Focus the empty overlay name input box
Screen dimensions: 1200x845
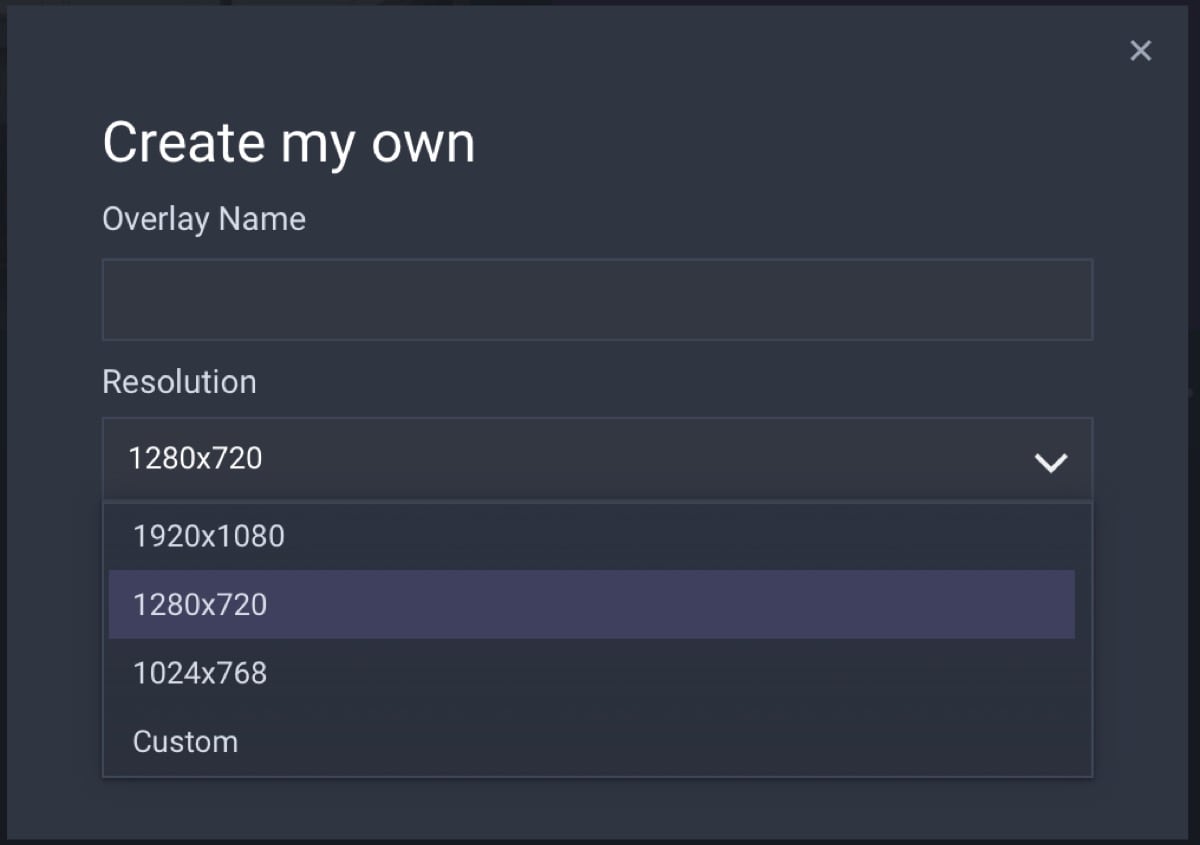coord(597,300)
